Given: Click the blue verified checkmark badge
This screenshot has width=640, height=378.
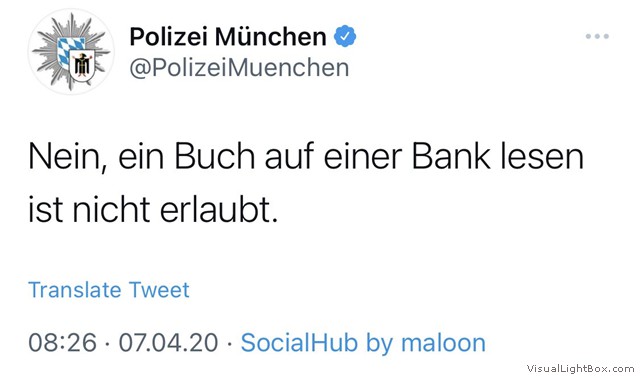Looking at the screenshot, I should [x=345, y=36].
